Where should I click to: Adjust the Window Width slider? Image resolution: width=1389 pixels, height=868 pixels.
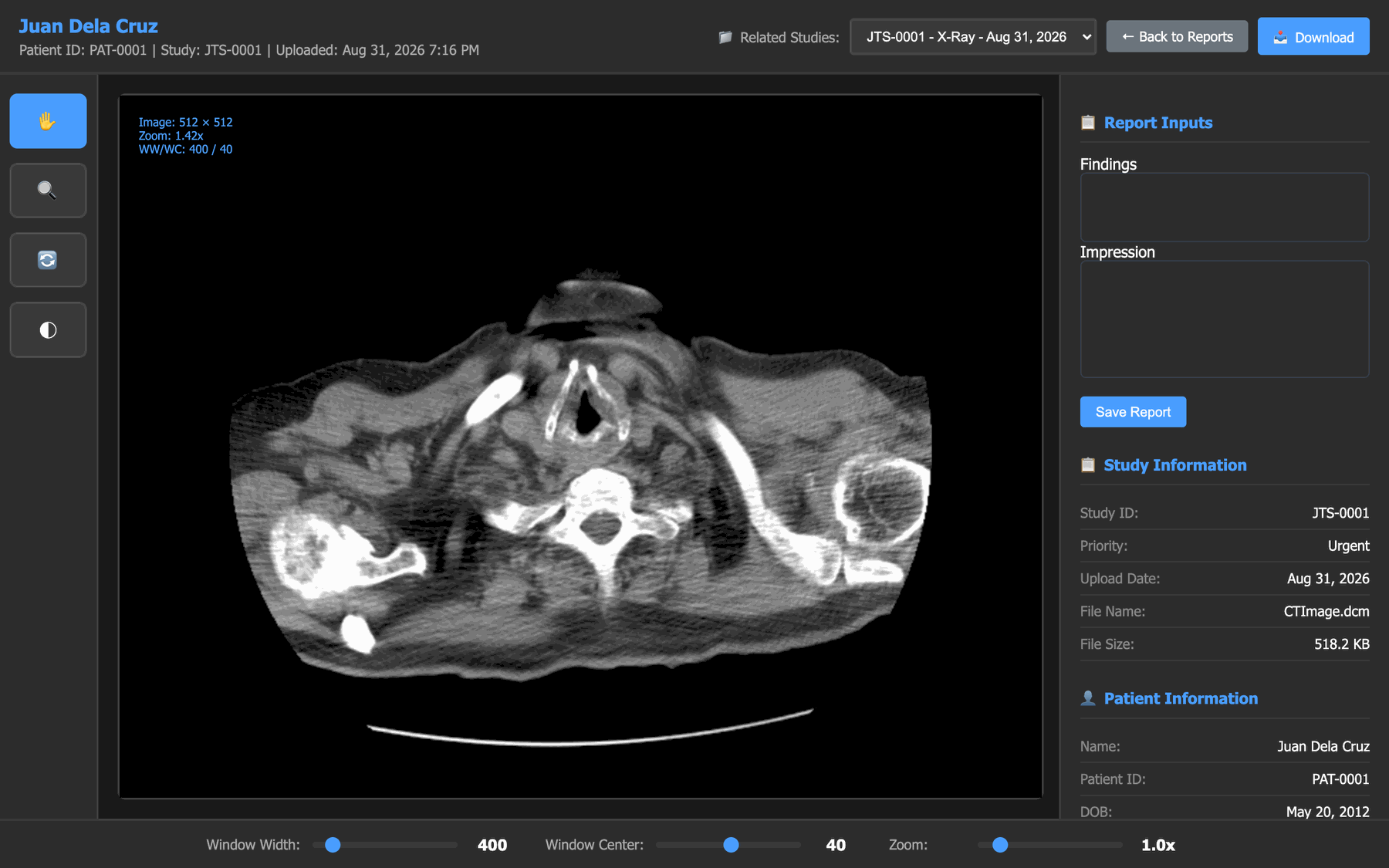385,845
